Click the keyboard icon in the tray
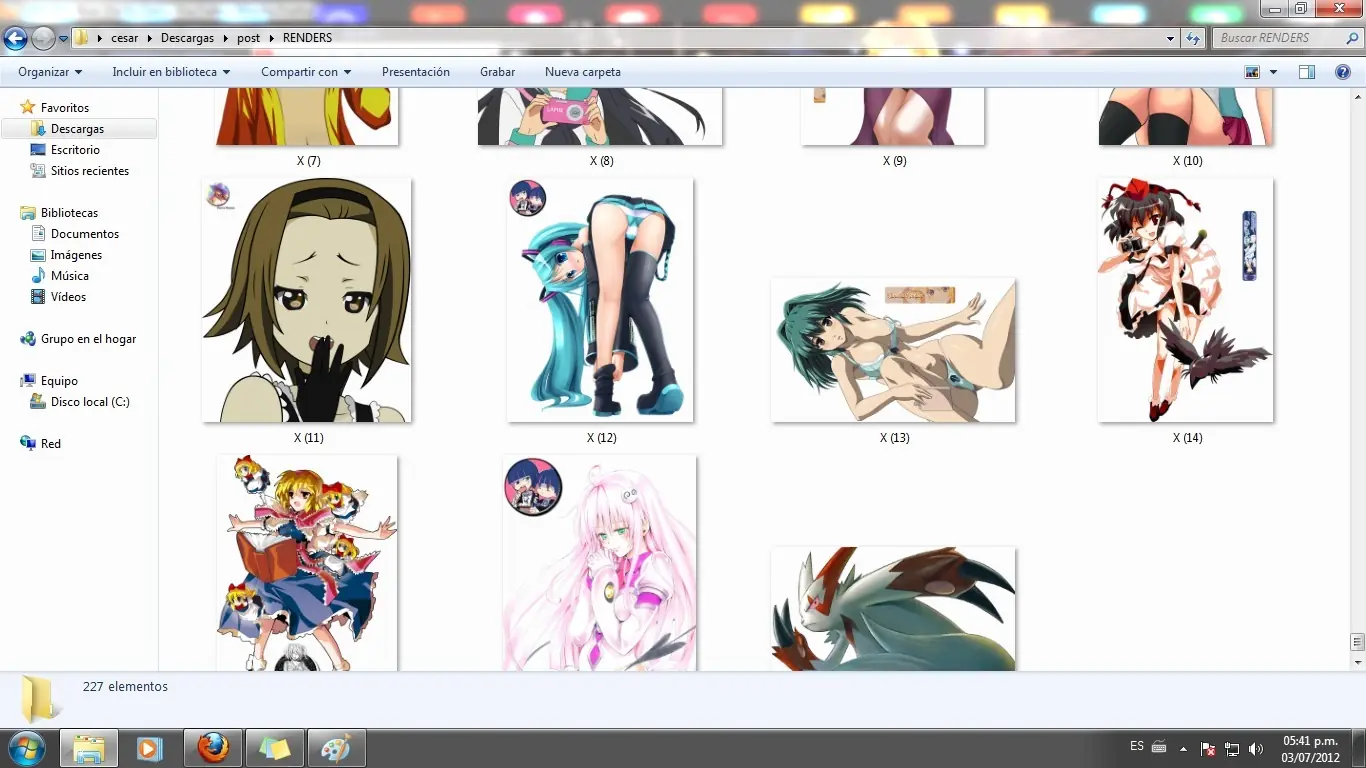 1159,747
